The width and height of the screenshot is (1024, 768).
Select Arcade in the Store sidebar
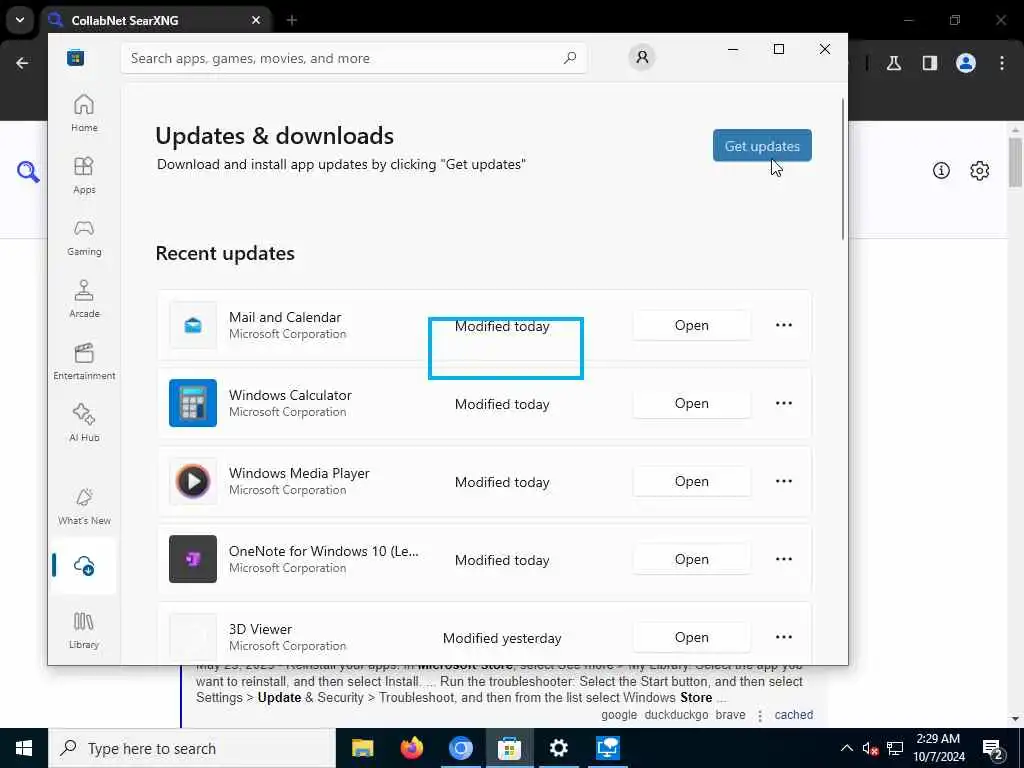tap(84, 300)
